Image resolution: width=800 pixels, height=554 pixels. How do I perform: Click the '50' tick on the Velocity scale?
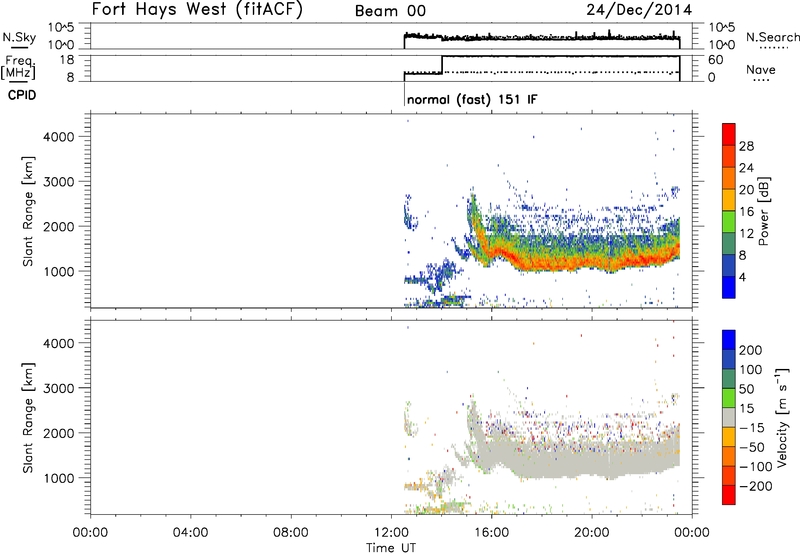click(746, 389)
